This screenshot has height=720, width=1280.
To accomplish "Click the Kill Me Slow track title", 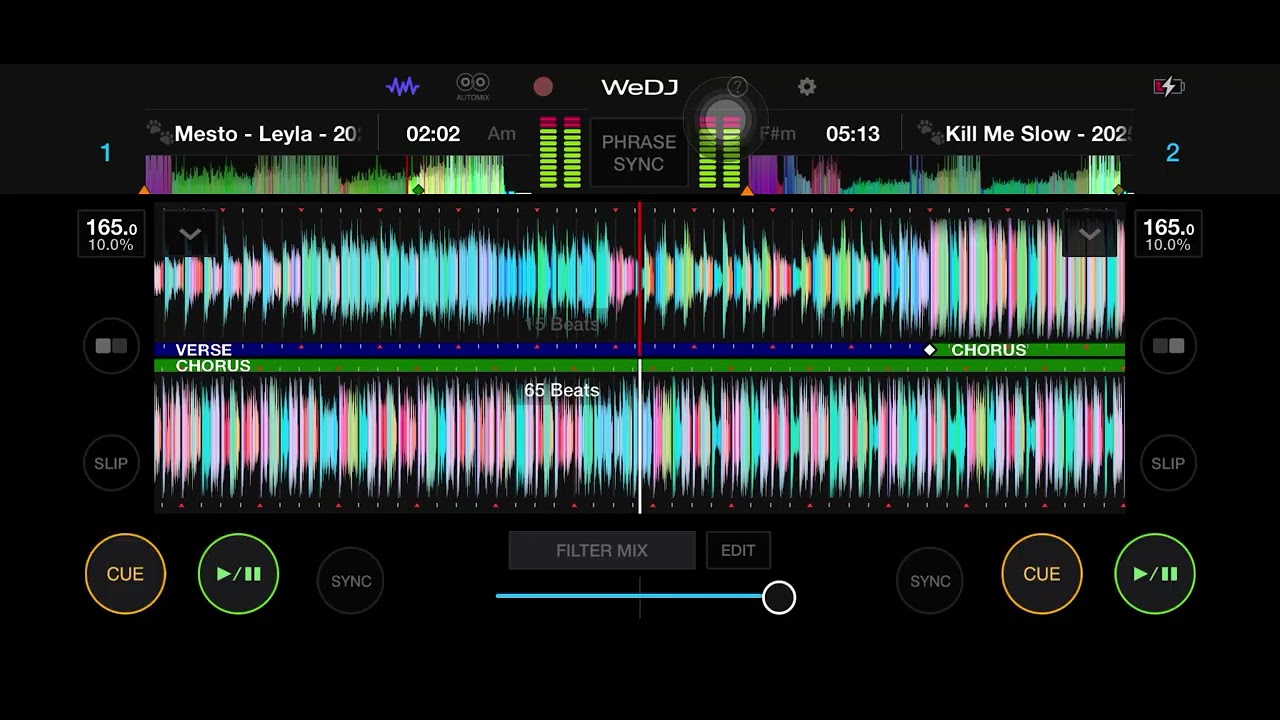I will [1037, 134].
